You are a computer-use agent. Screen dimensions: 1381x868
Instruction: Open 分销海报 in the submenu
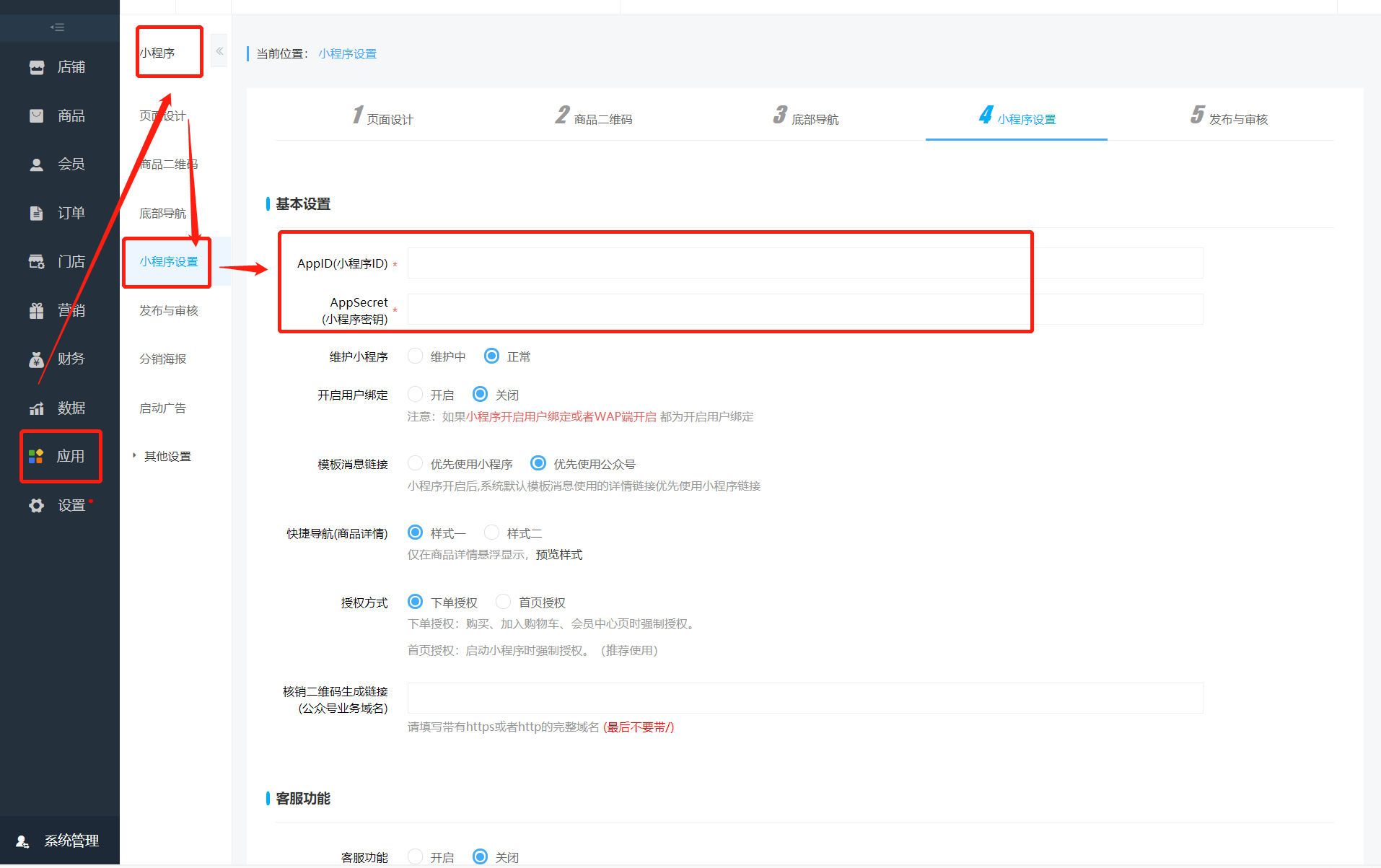point(162,359)
